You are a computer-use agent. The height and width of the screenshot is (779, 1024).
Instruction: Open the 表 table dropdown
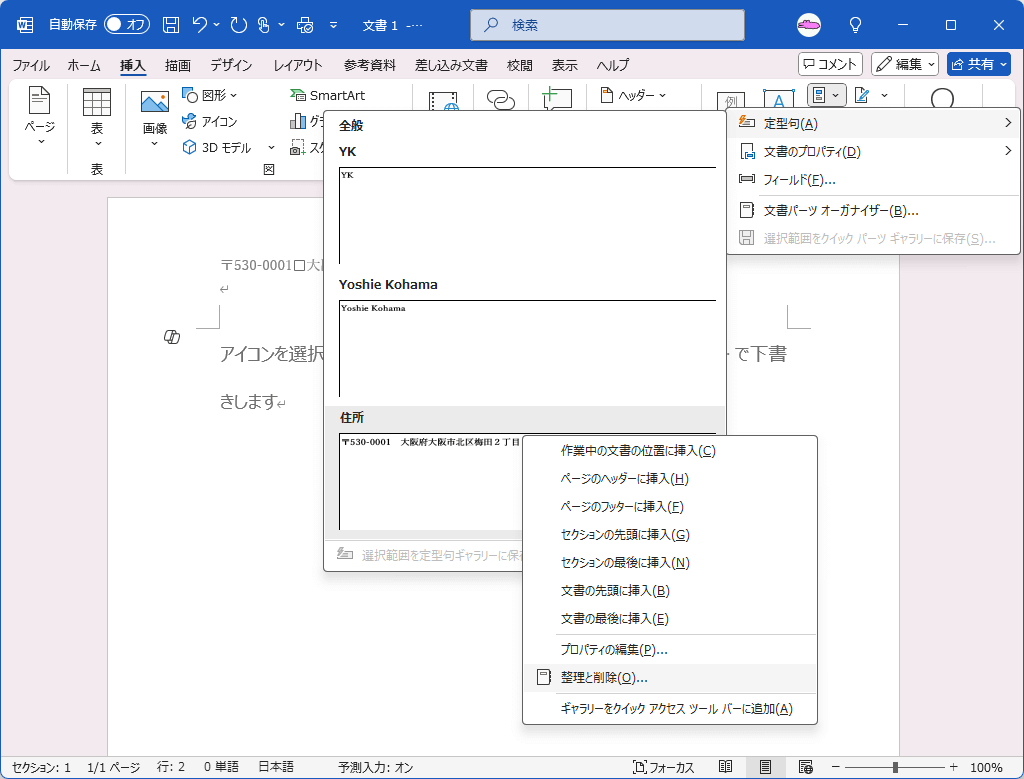tap(97, 118)
